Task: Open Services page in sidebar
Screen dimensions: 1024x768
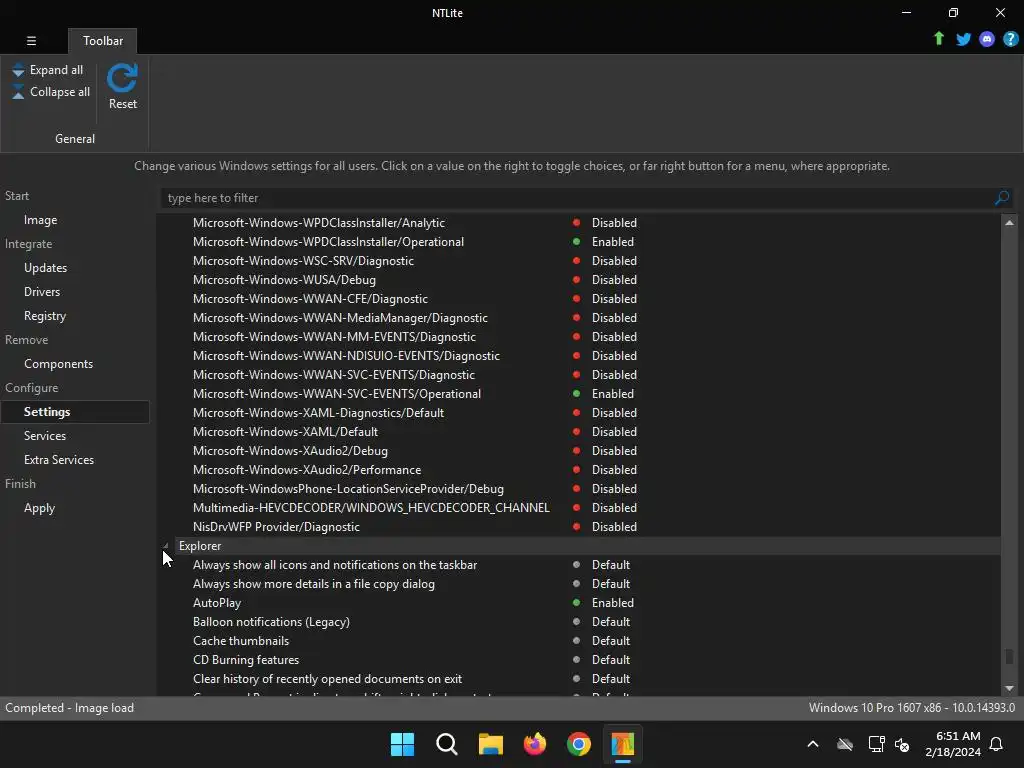Action: pyautogui.click(x=44, y=436)
